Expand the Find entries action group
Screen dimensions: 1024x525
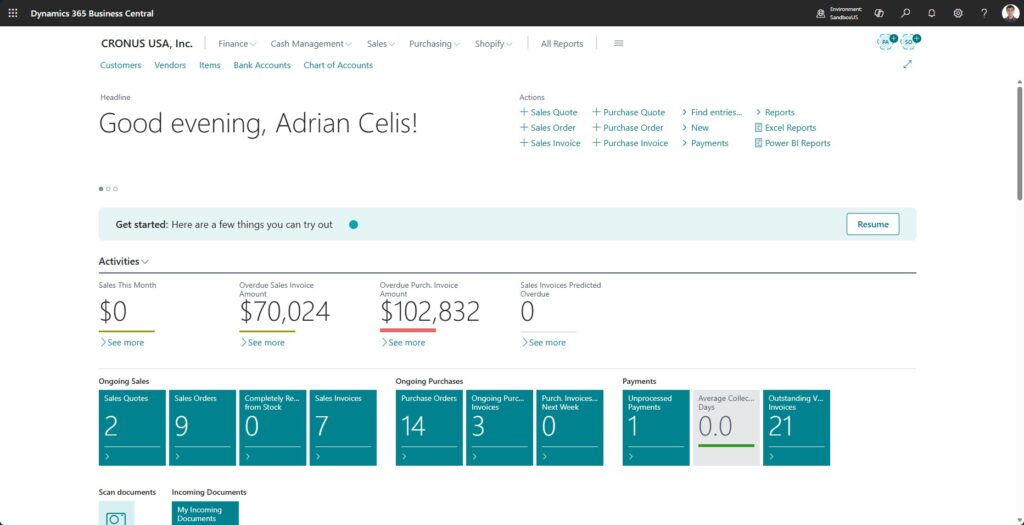(716, 113)
